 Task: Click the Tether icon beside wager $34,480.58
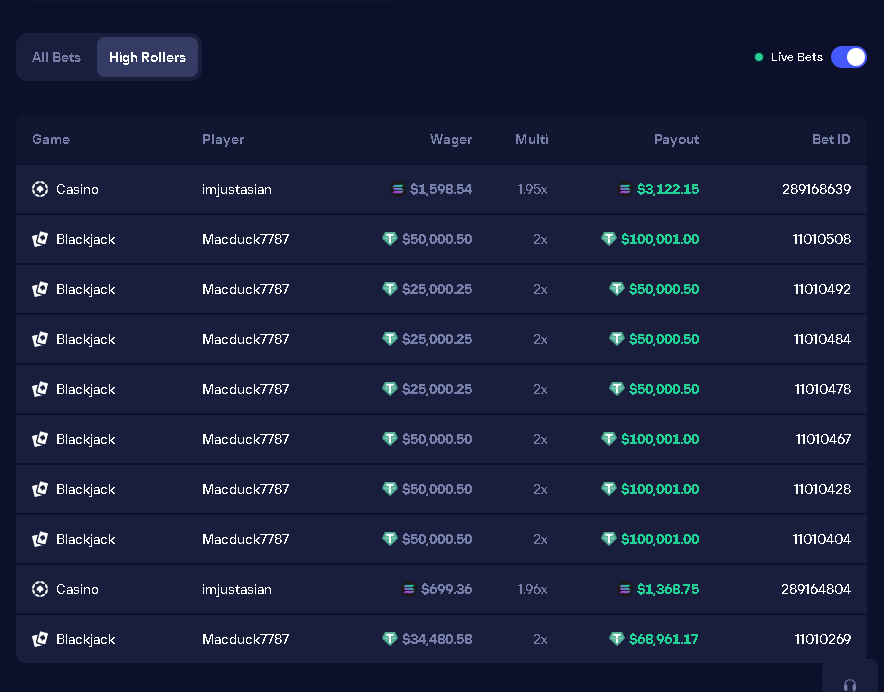390,638
